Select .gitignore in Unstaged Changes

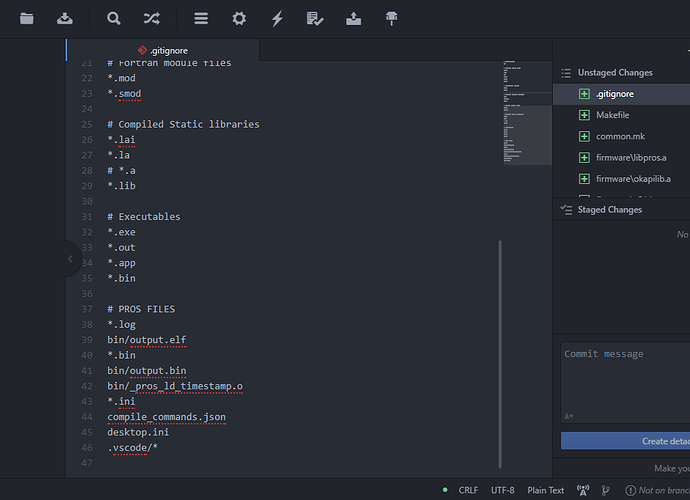(x=621, y=94)
